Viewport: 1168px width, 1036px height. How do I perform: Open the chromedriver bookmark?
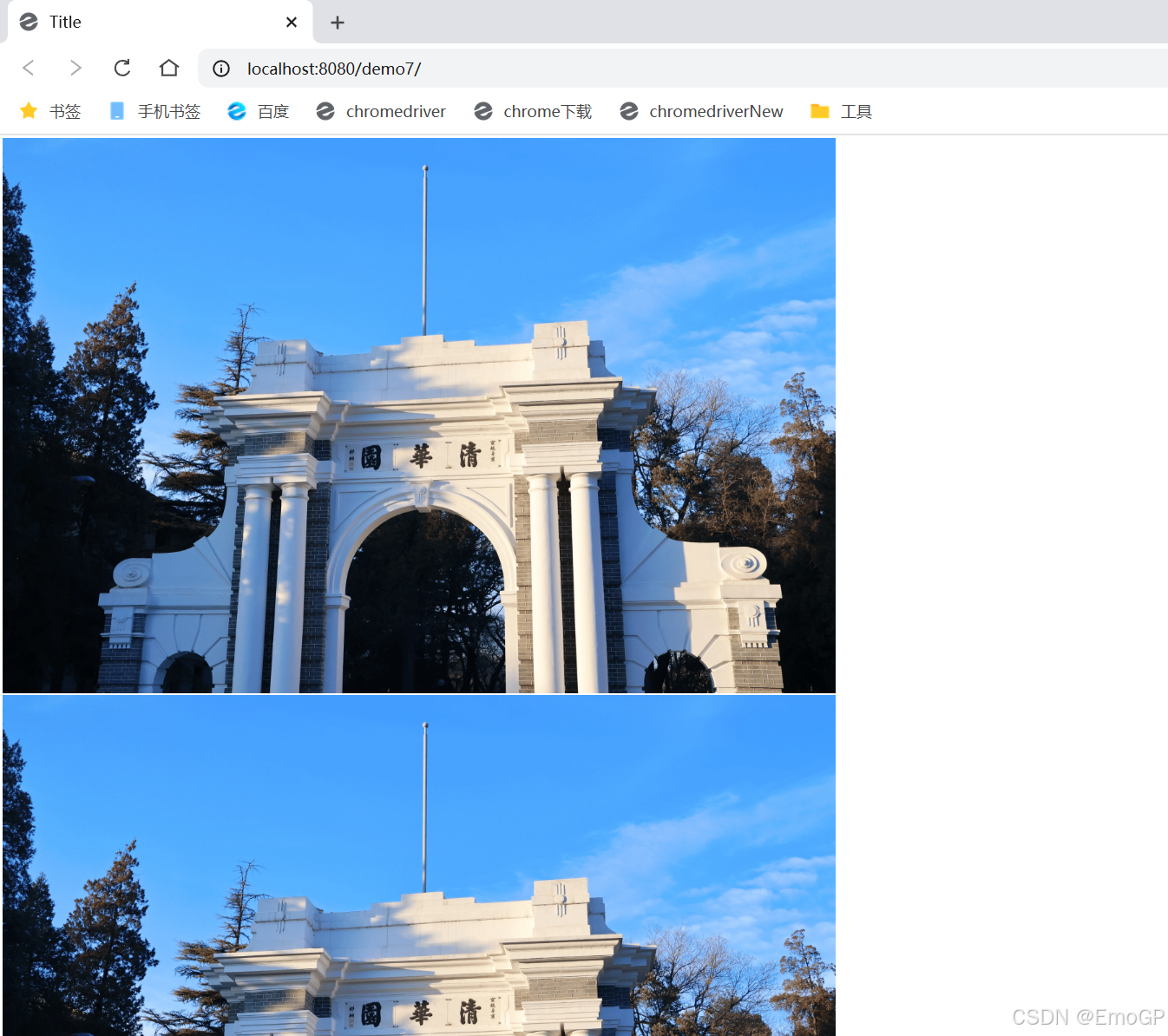pos(381,111)
